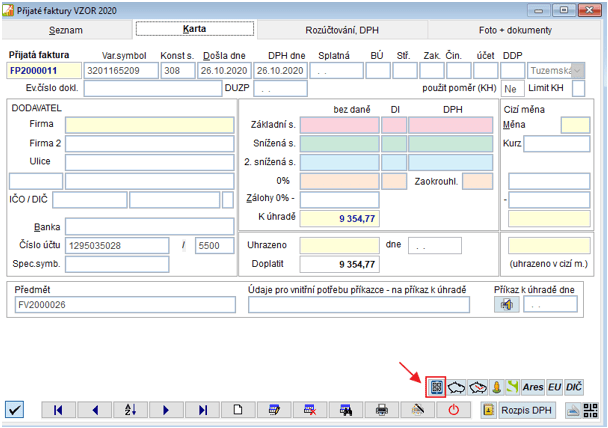Click the edit record pencil icon
This screenshot has width=608, height=428.
point(274,410)
